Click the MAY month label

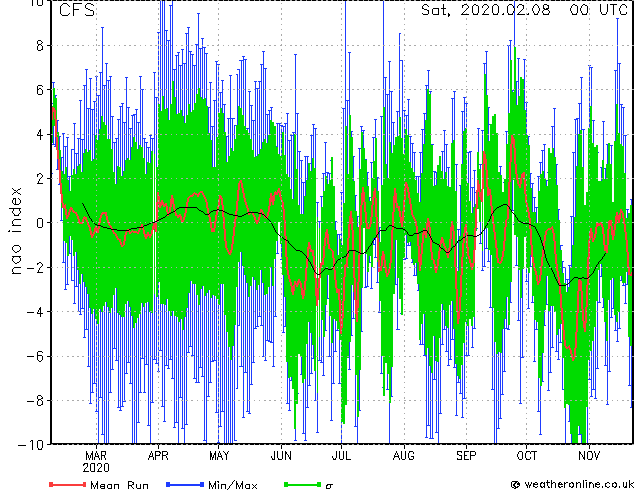[219, 456]
